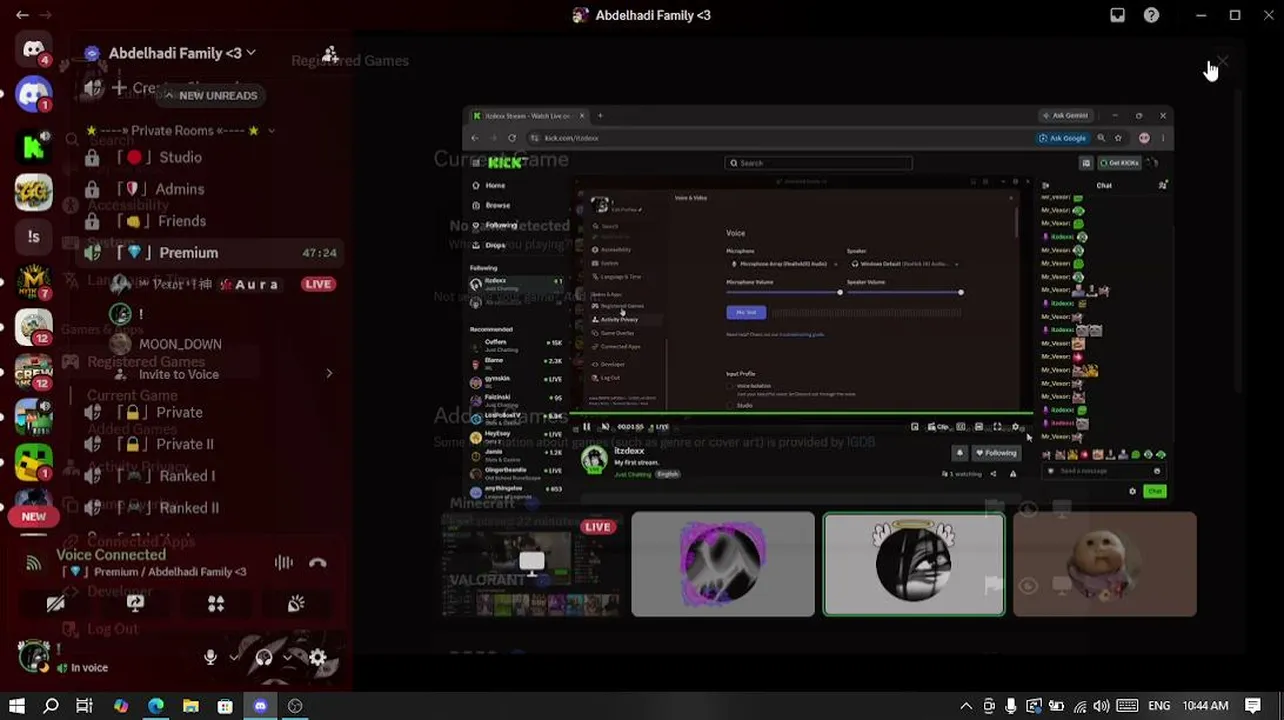Open the green Kick server icon
This screenshot has width=1284, height=720.
33,146
